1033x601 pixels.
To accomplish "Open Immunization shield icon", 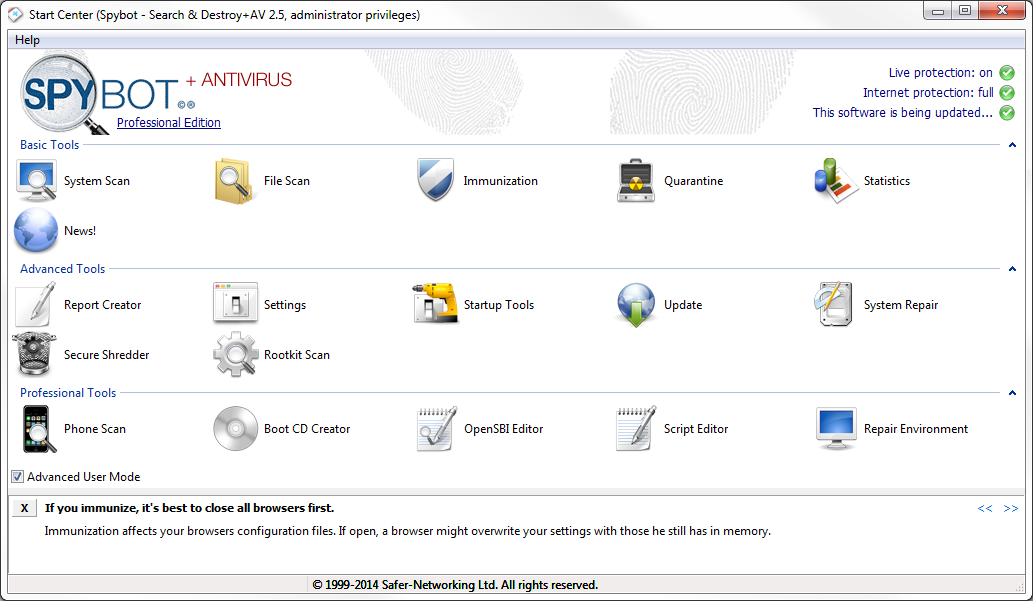I will coord(435,179).
